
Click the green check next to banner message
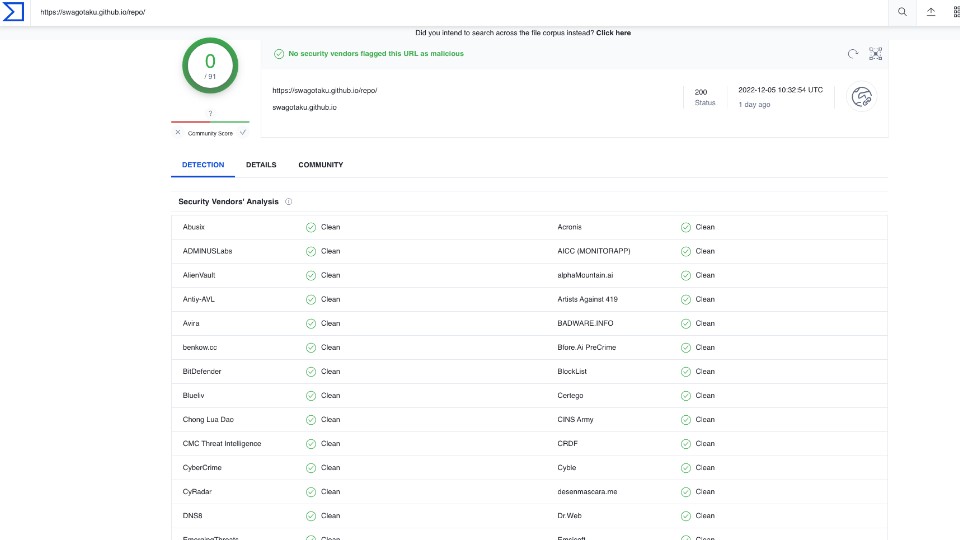[x=279, y=54]
